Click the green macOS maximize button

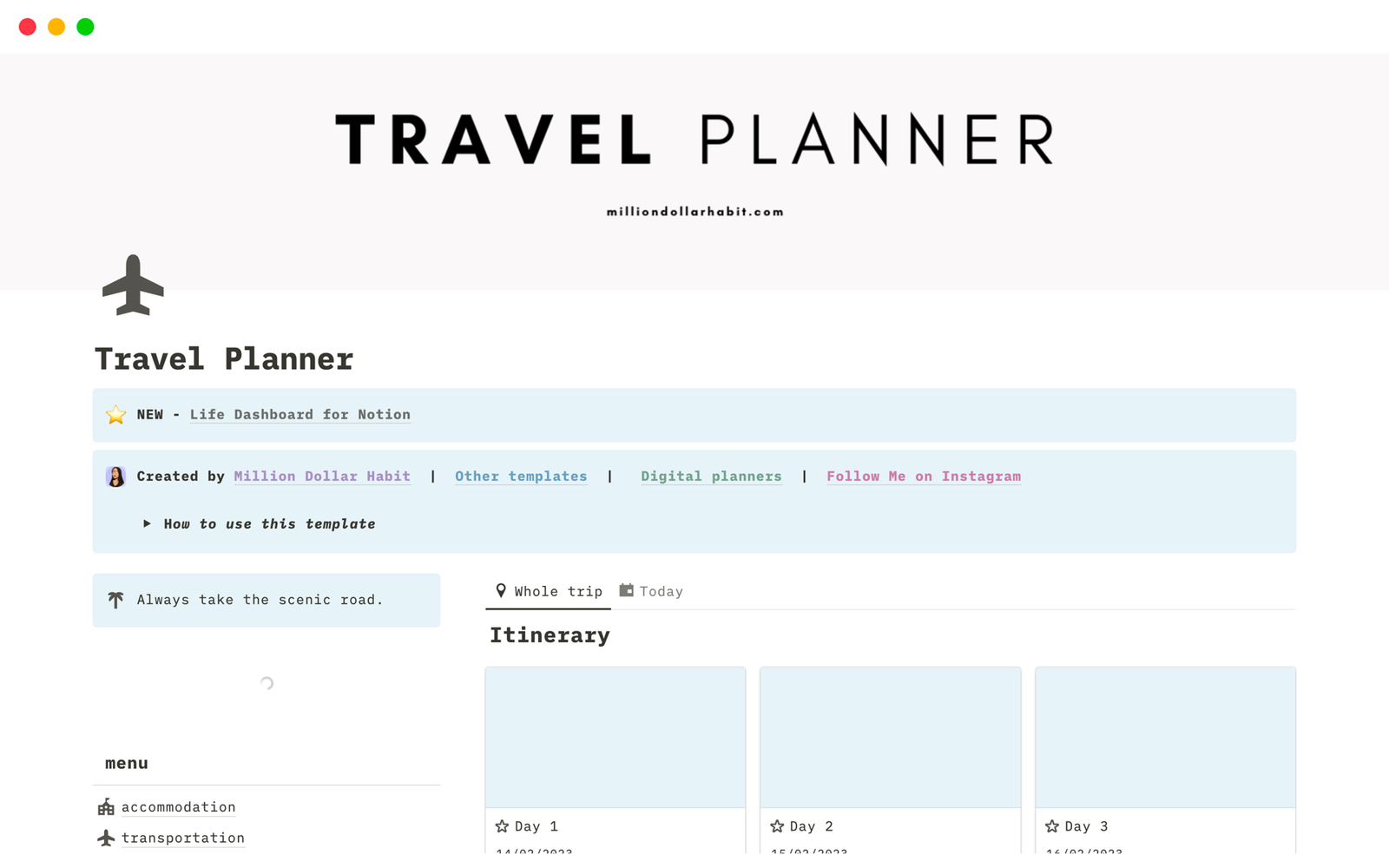(85, 27)
